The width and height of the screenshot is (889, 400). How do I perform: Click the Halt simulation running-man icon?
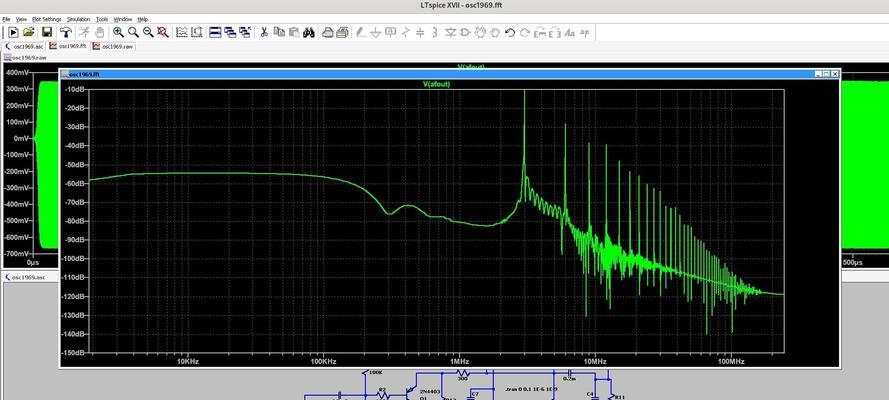pyautogui.click(x=84, y=33)
